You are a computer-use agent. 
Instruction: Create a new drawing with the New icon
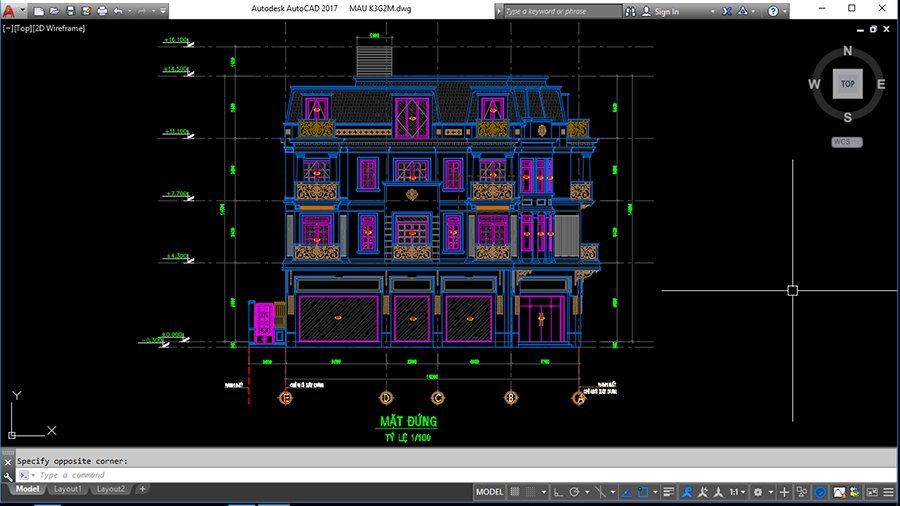coord(38,11)
